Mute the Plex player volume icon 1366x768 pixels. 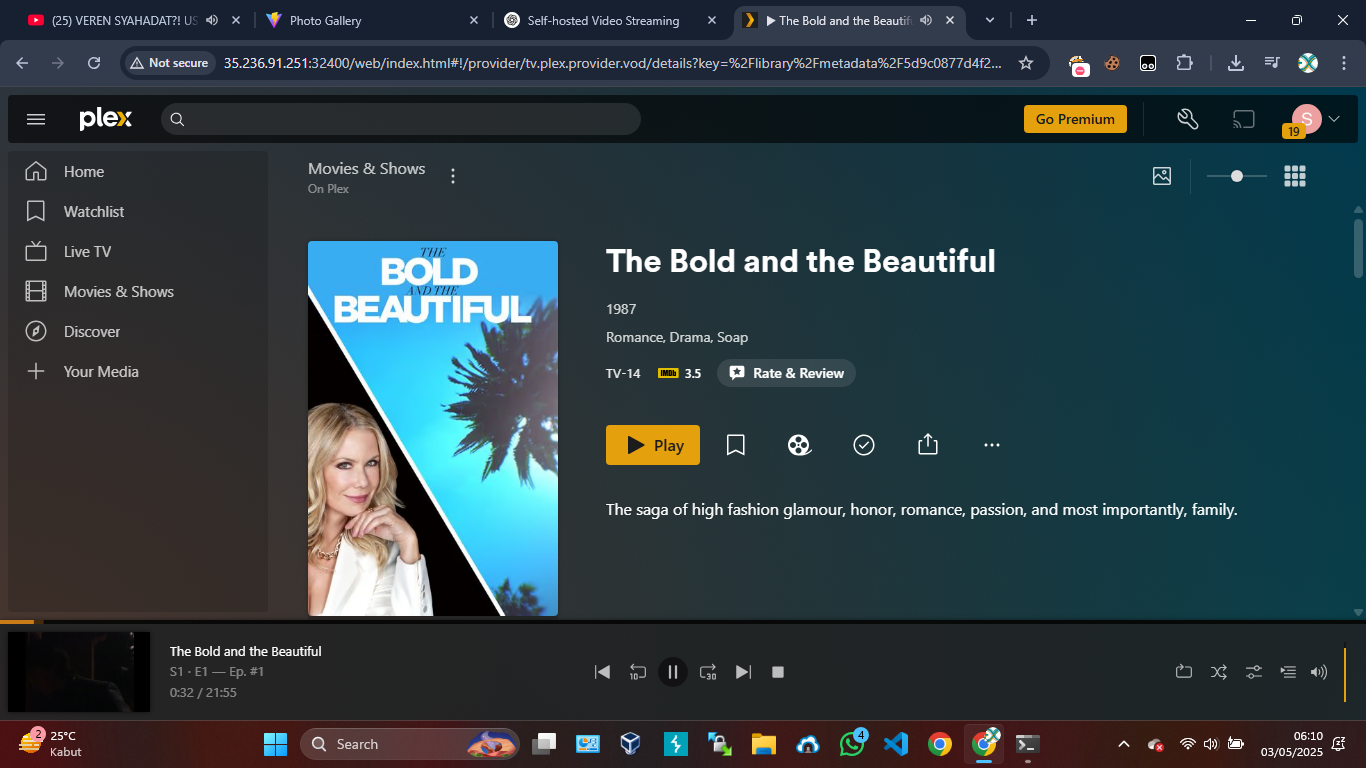click(x=1319, y=672)
